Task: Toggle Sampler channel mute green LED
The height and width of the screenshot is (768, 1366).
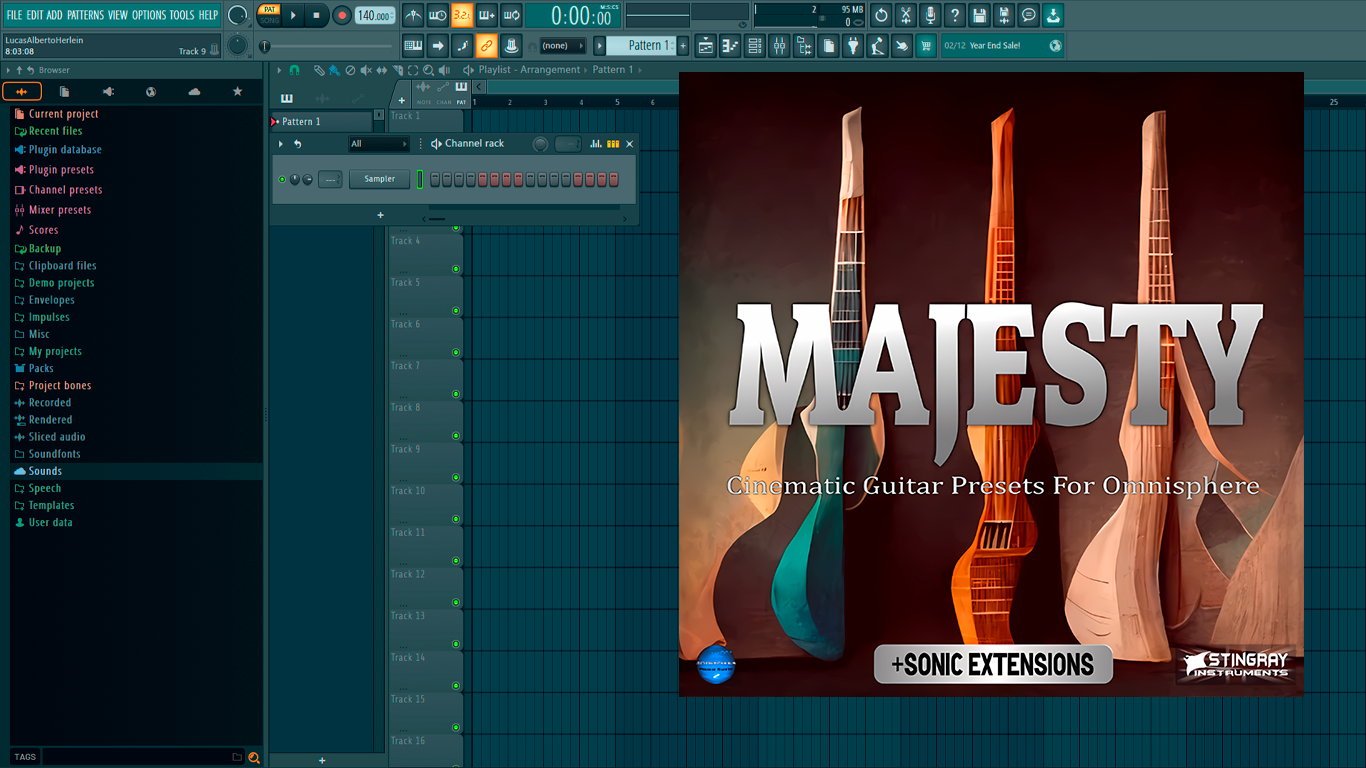Action: click(282, 179)
